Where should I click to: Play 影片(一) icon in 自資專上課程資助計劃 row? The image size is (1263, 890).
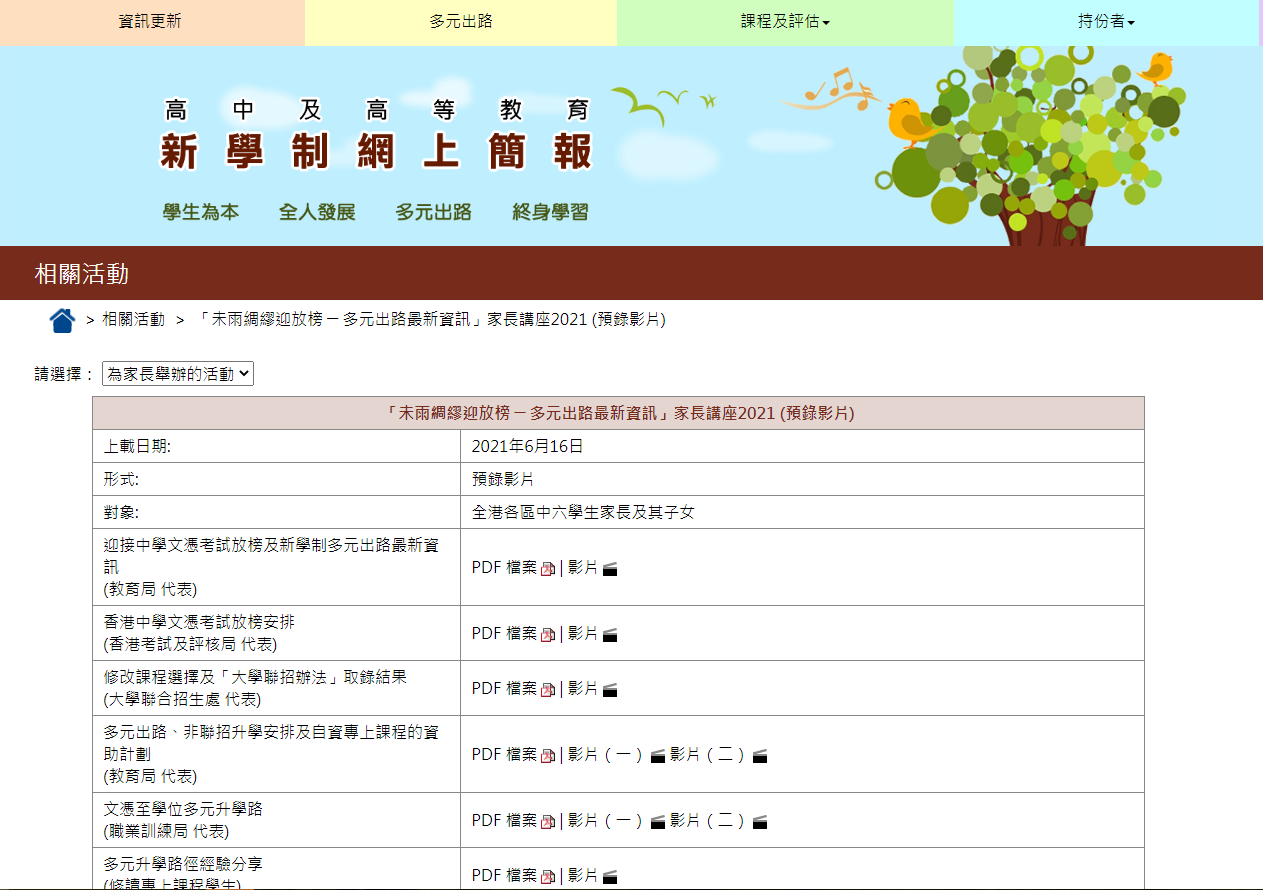657,756
